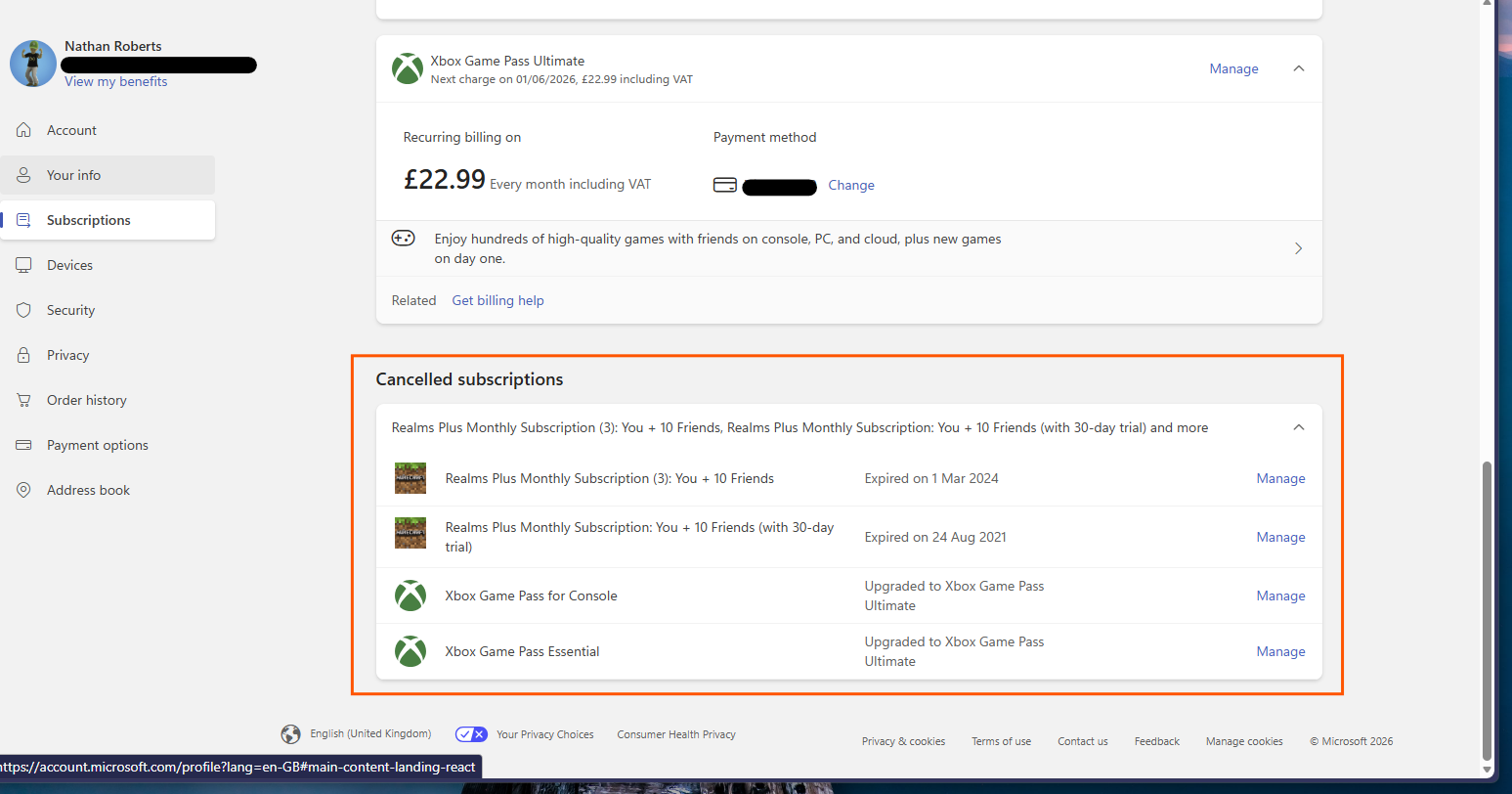
Task: Open Address book page
Action: (108, 490)
